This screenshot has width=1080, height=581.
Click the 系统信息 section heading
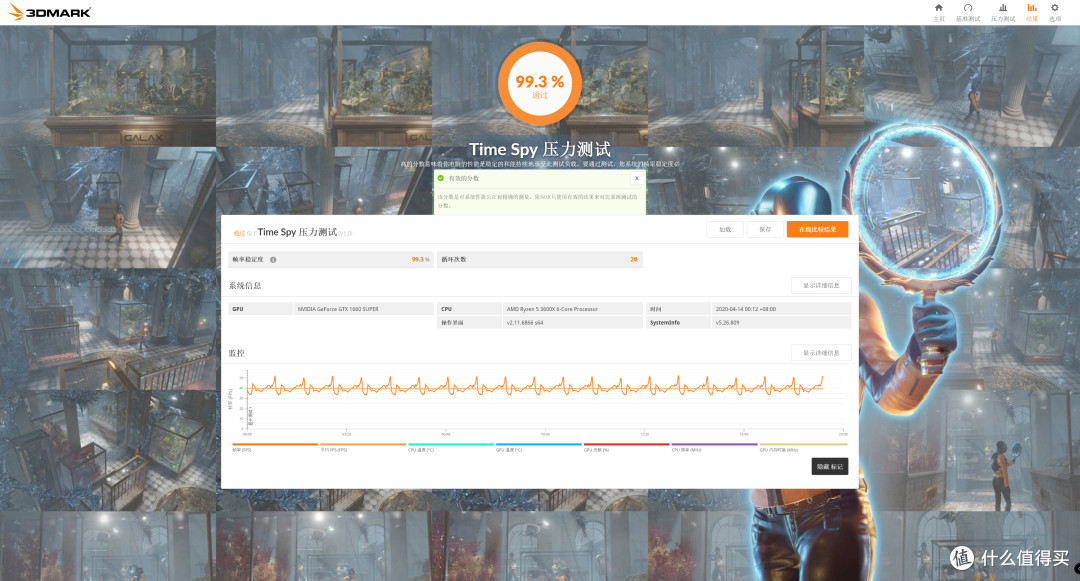point(245,285)
